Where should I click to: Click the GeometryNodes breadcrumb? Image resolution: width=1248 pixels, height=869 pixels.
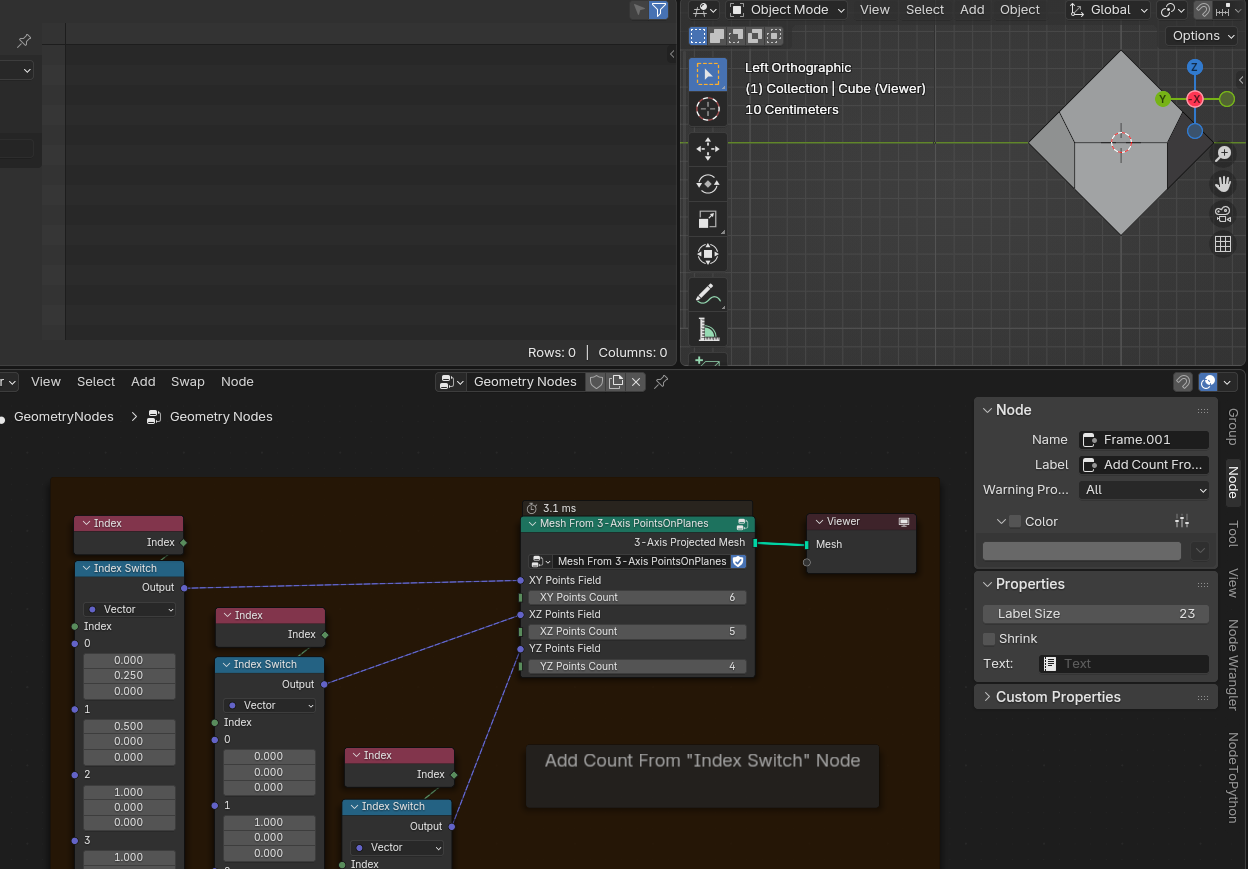click(64, 417)
